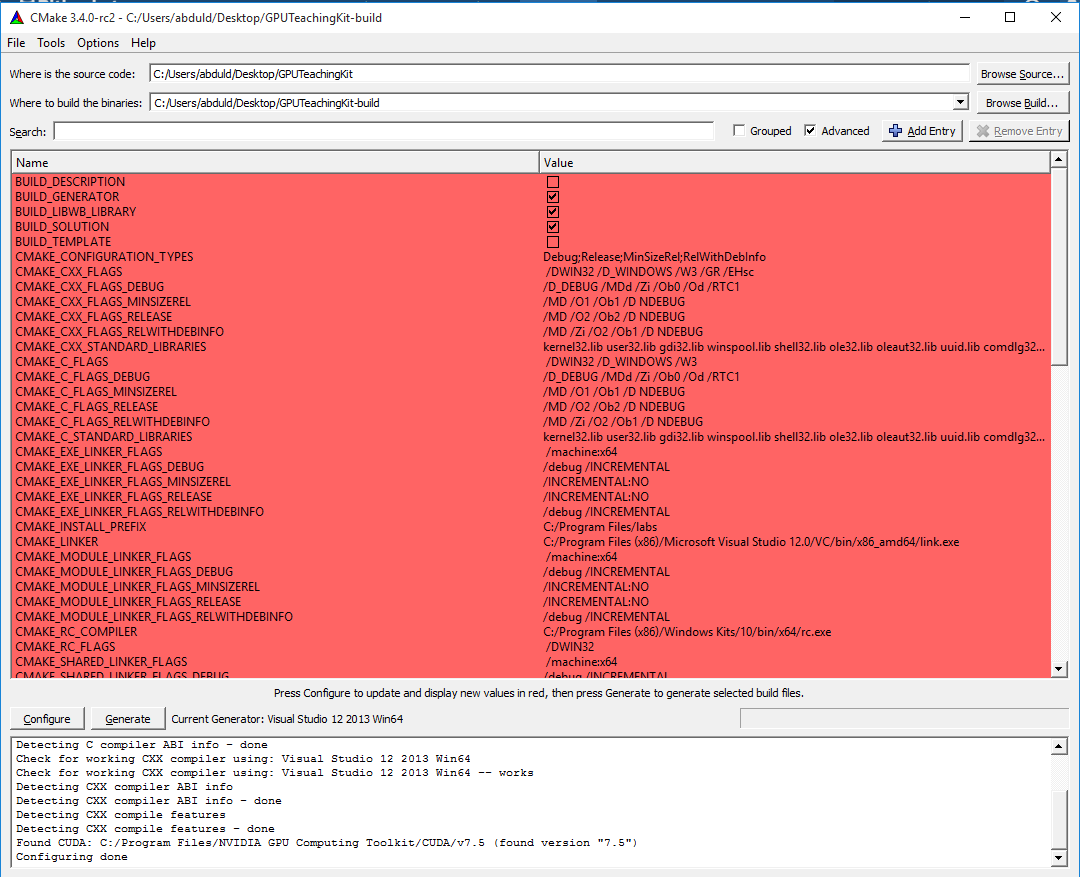This screenshot has width=1080, height=877.
Task: Open the Help menu
Action: pos(143,43)
